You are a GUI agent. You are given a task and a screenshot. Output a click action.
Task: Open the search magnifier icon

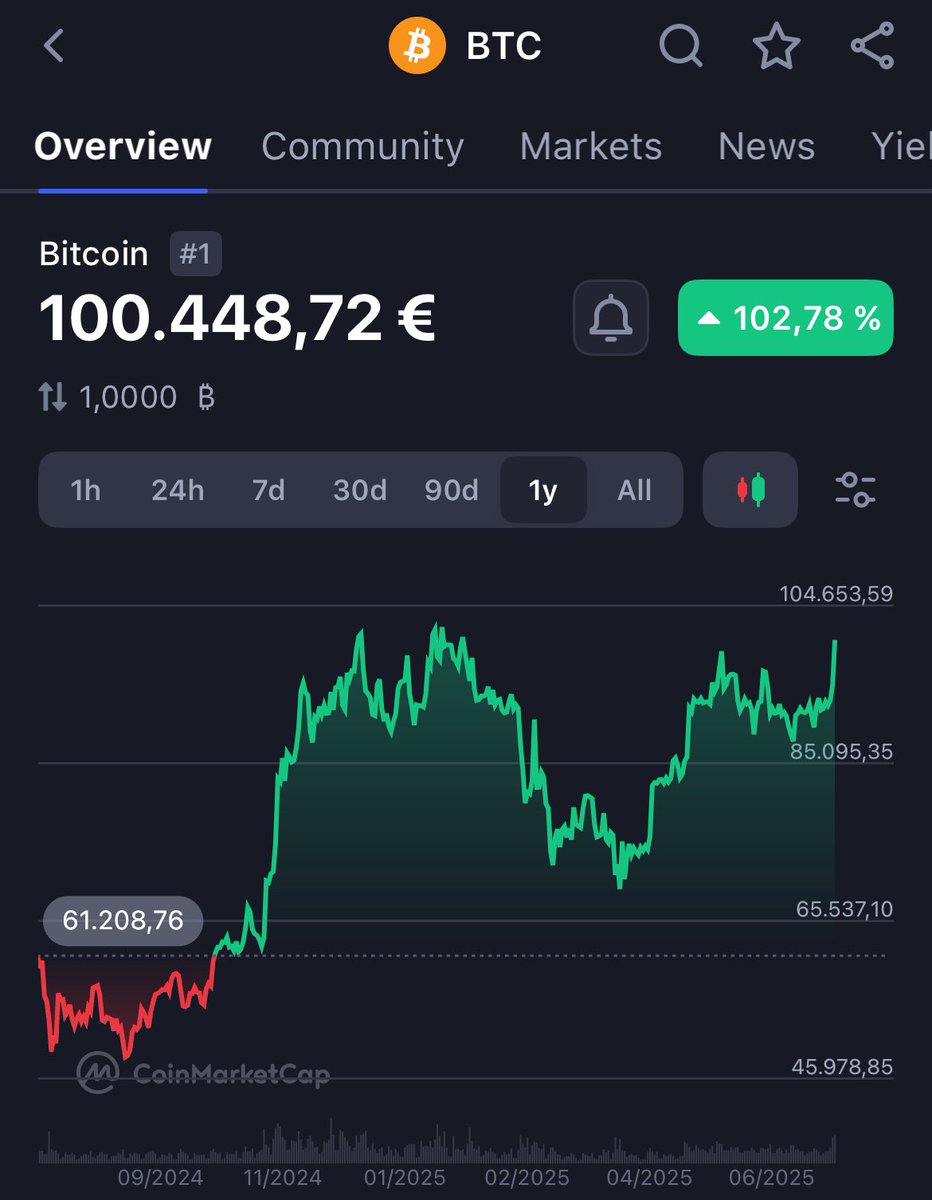pyautogui.click(x=681, y=46)
